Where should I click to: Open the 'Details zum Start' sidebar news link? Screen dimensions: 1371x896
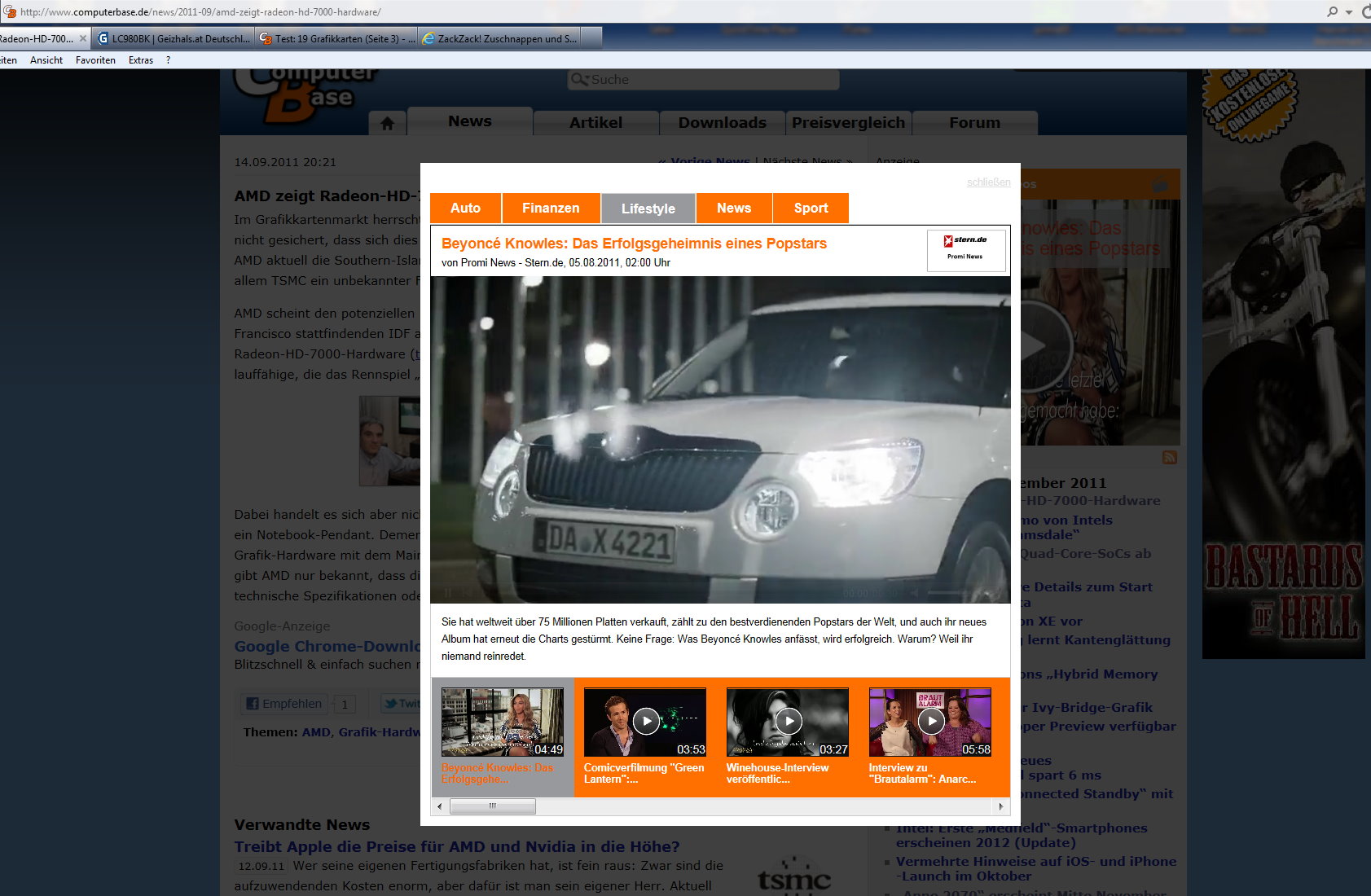(x=1087, y=587)
